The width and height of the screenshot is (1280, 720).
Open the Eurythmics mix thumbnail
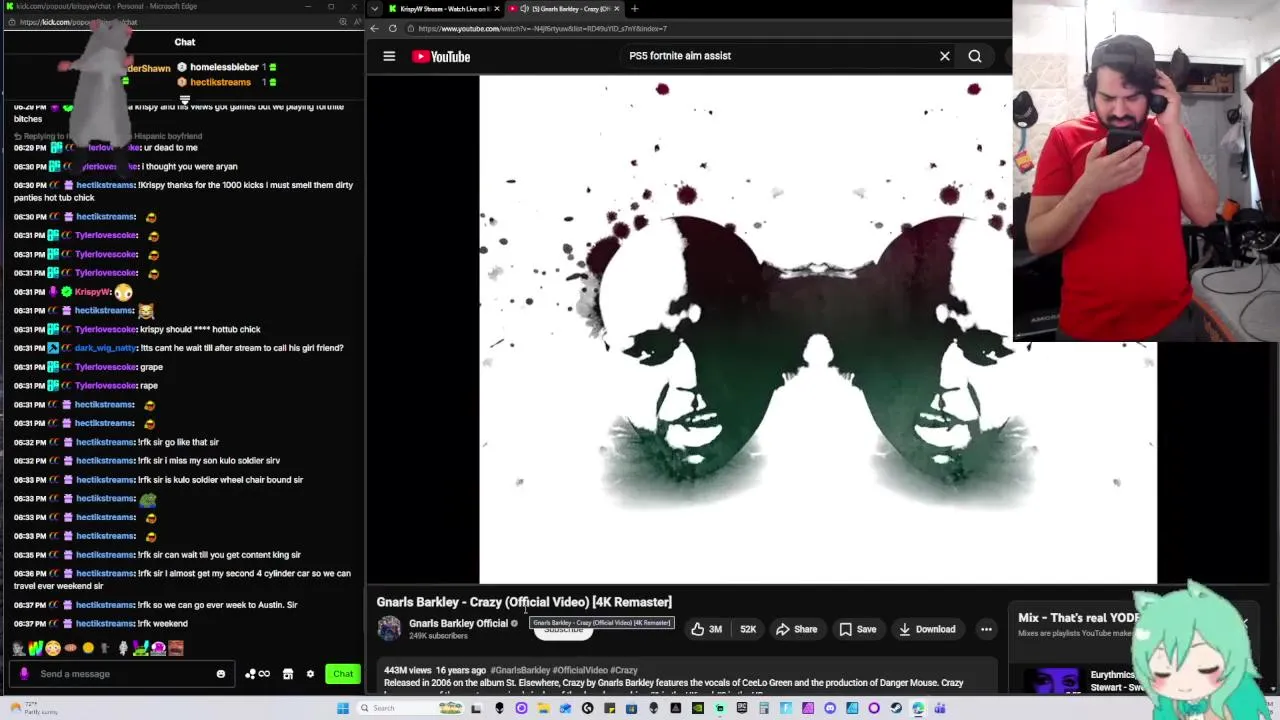(1053, 681)
